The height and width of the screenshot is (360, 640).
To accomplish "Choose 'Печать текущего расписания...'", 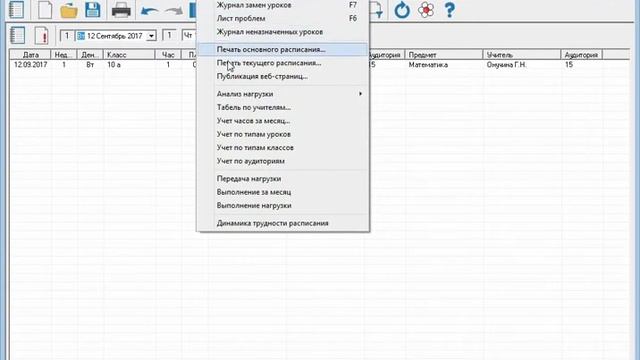I will click(283, 63).
